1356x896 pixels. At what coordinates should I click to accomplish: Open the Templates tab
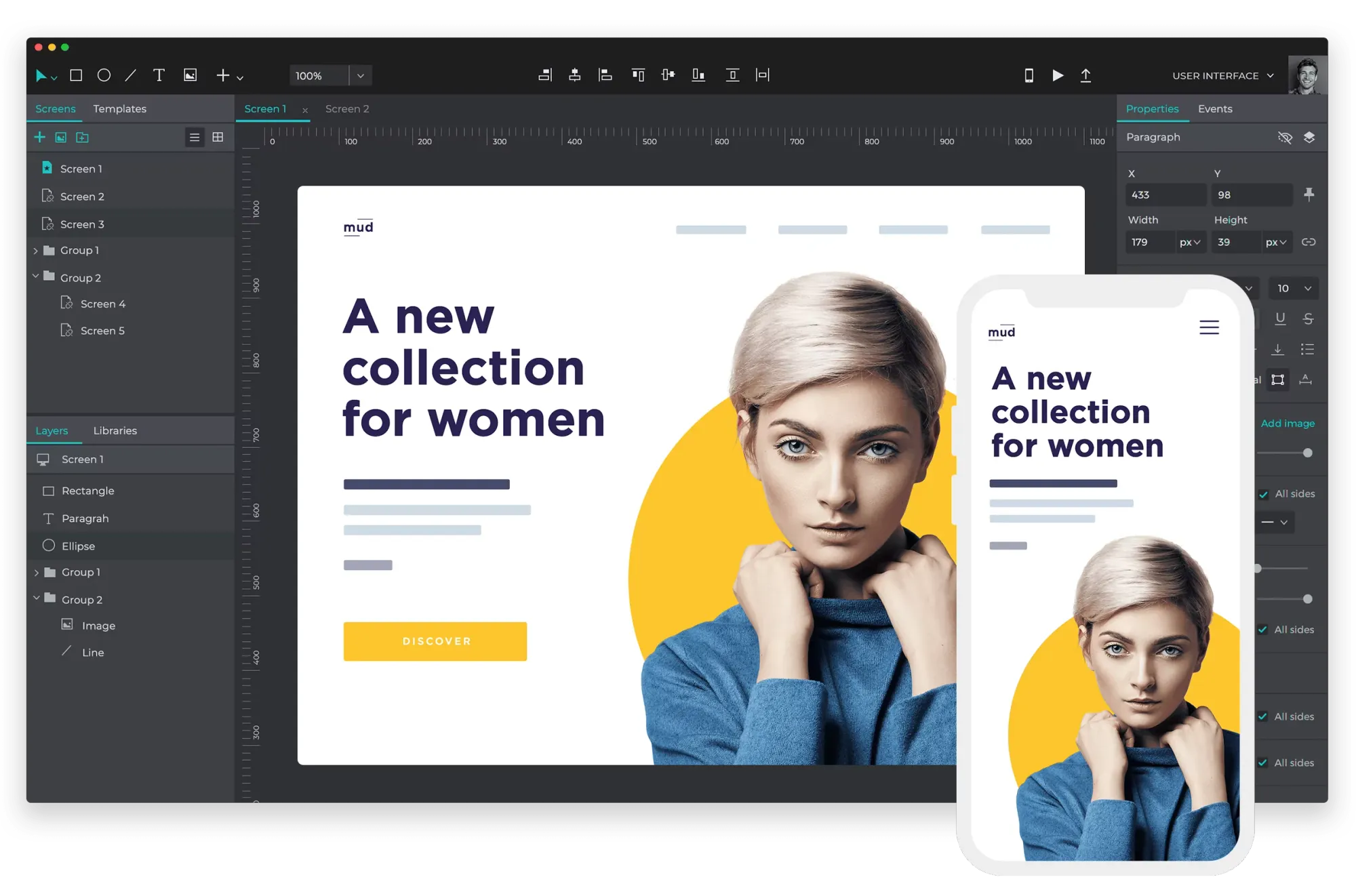click(119, 108)
